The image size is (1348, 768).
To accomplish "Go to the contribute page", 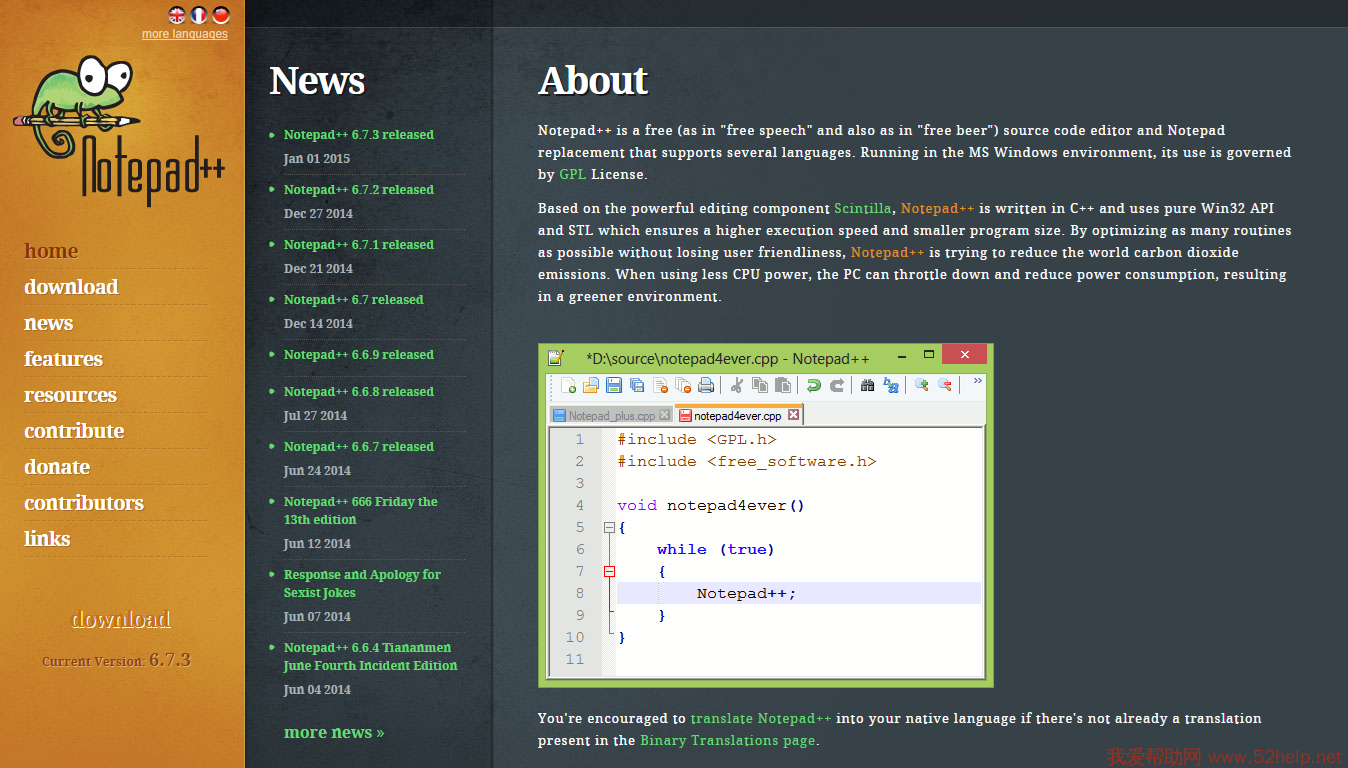I will coord(74,431).
